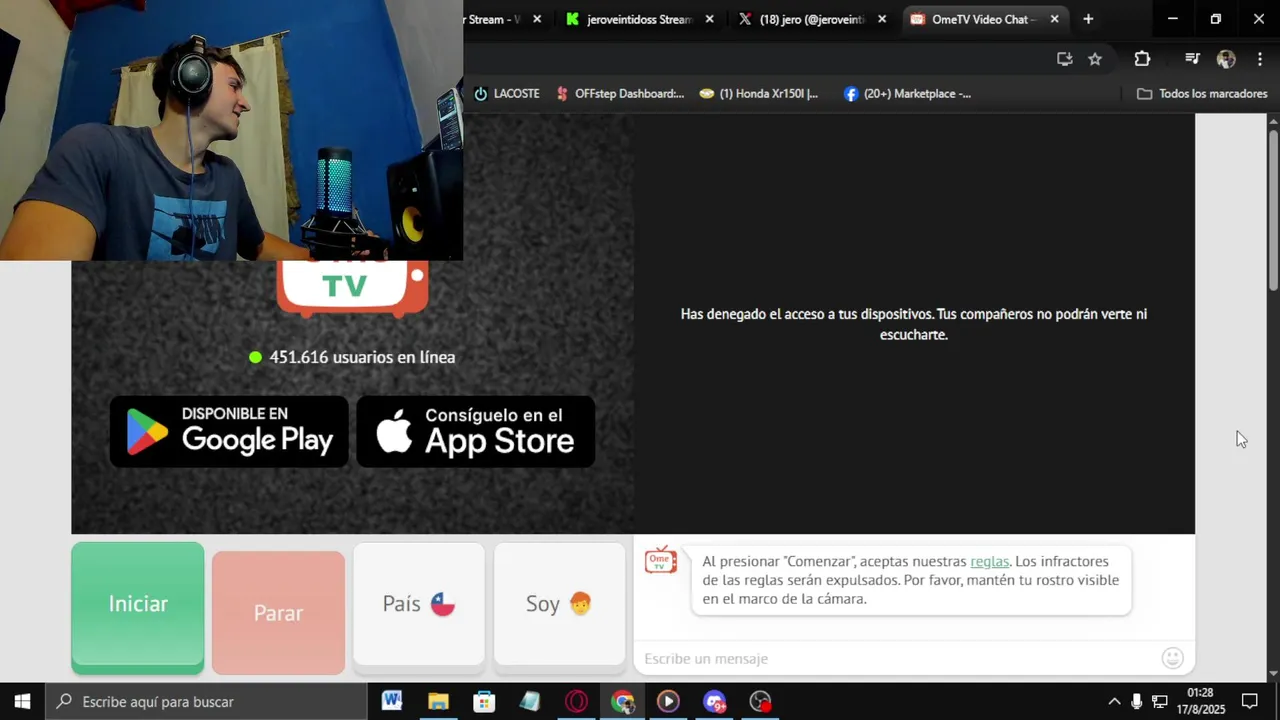Open the emoji picker smiley icon
This screenshot has width=1280, height=720.
pos(1173,658)
